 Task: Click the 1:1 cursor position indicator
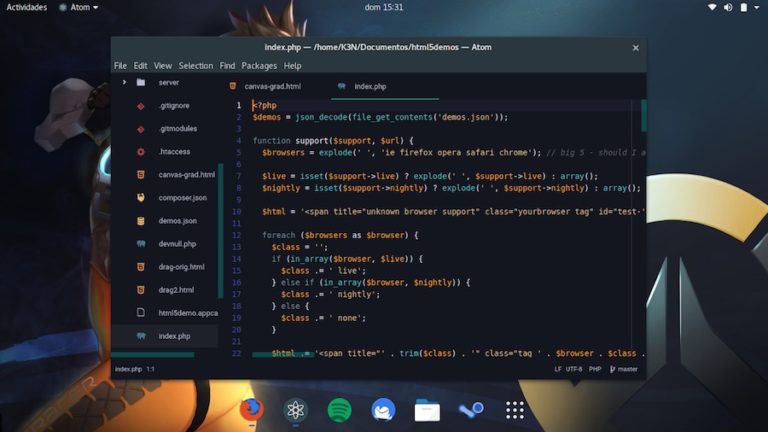click(150, 369)
